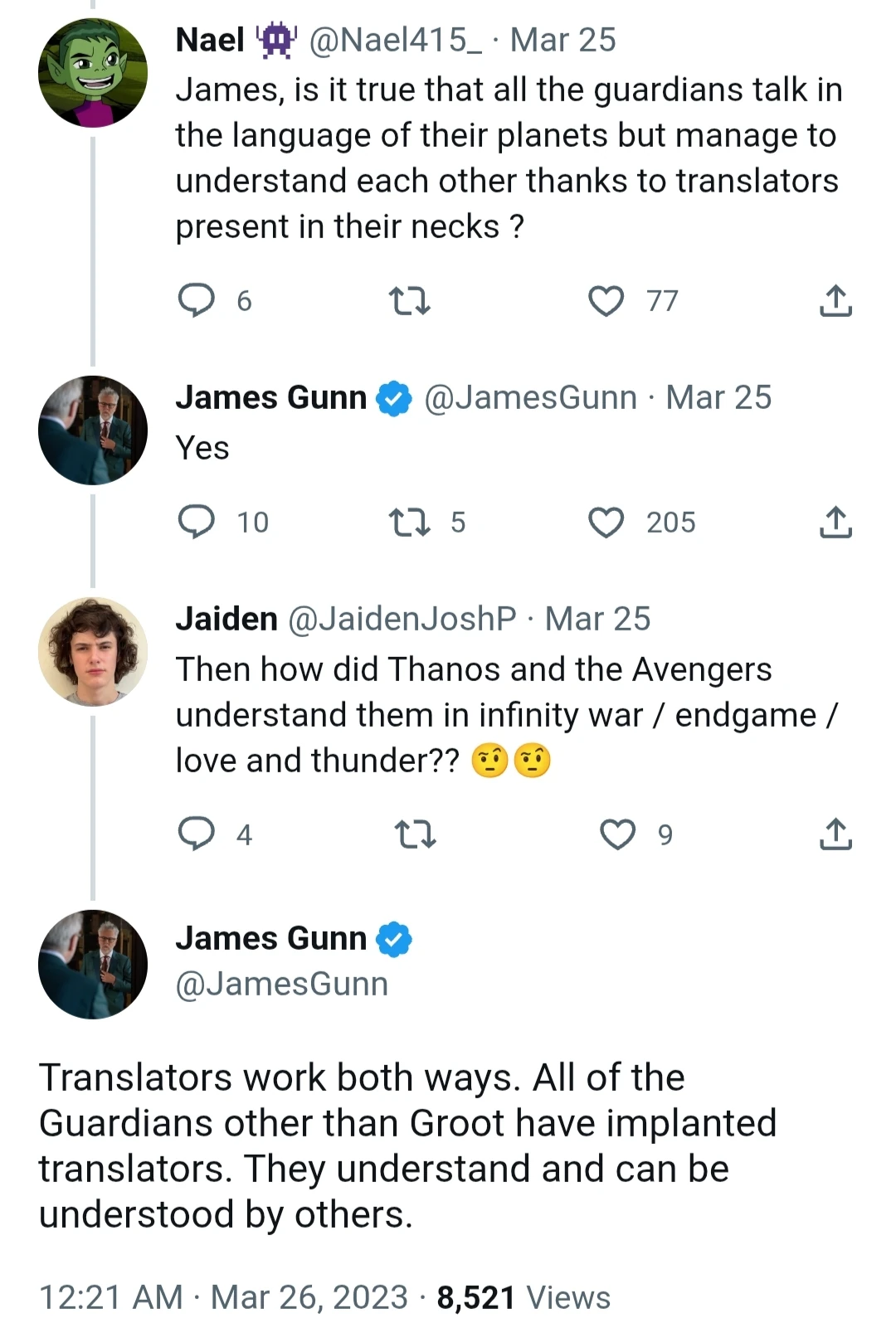Click the 12:21 AM Mar 26, 2023 timestamp

click(x=223, y=1297)
